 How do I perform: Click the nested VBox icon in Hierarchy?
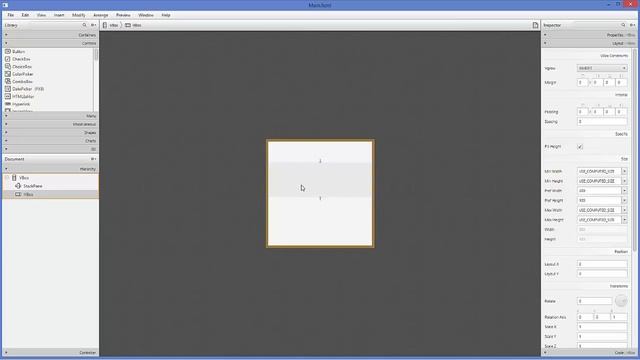pyautogui.click(x=18, y=194)
